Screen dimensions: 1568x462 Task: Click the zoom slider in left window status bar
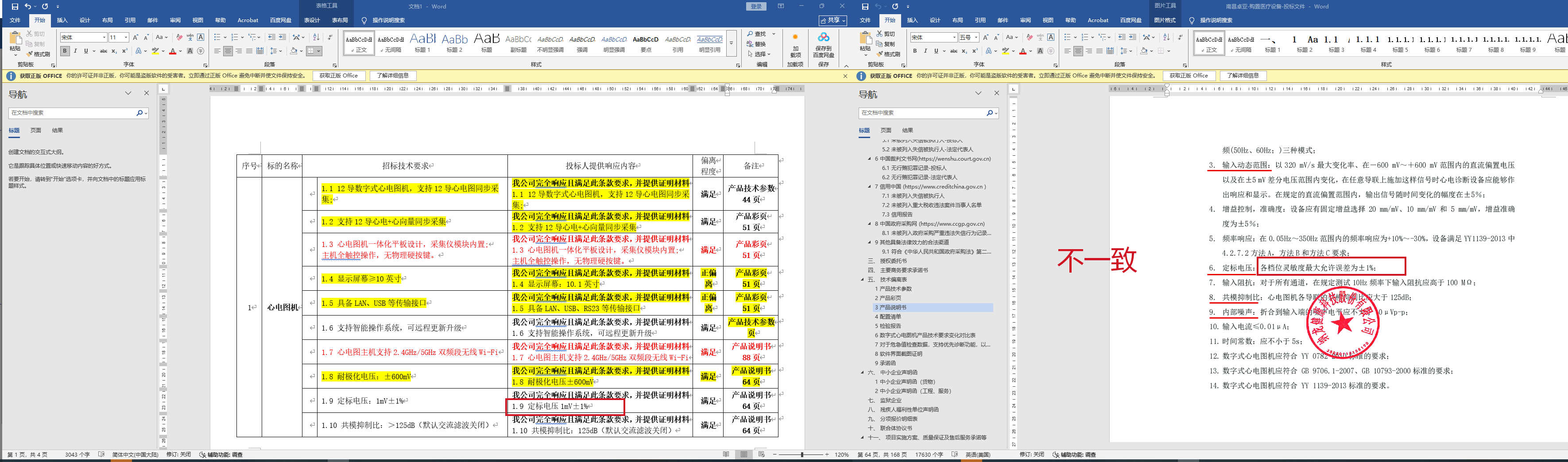(x=802, y=454)
